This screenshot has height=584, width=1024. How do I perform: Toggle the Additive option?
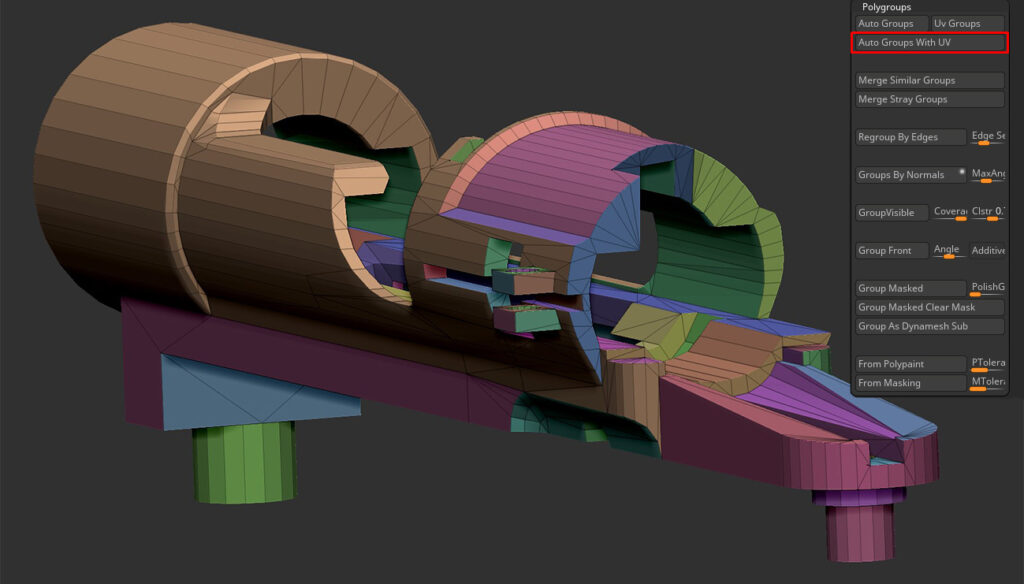[987, 251]
